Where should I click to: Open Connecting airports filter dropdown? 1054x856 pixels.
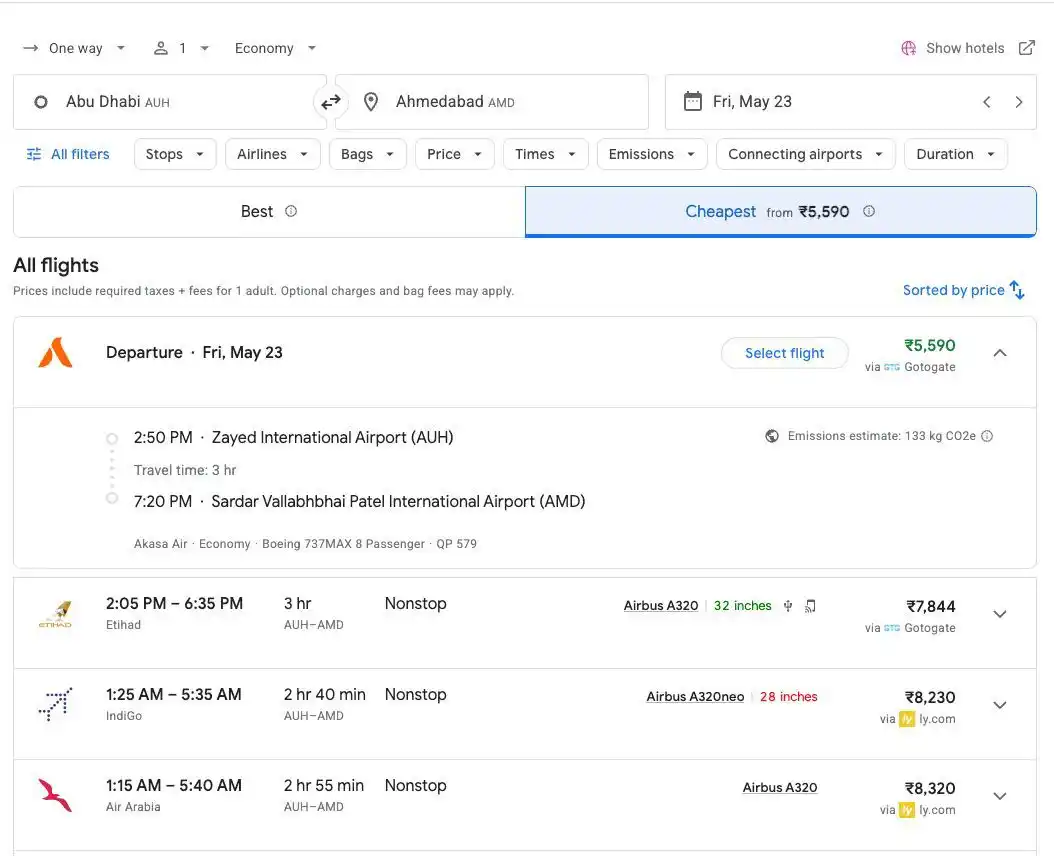click(805, 154)
